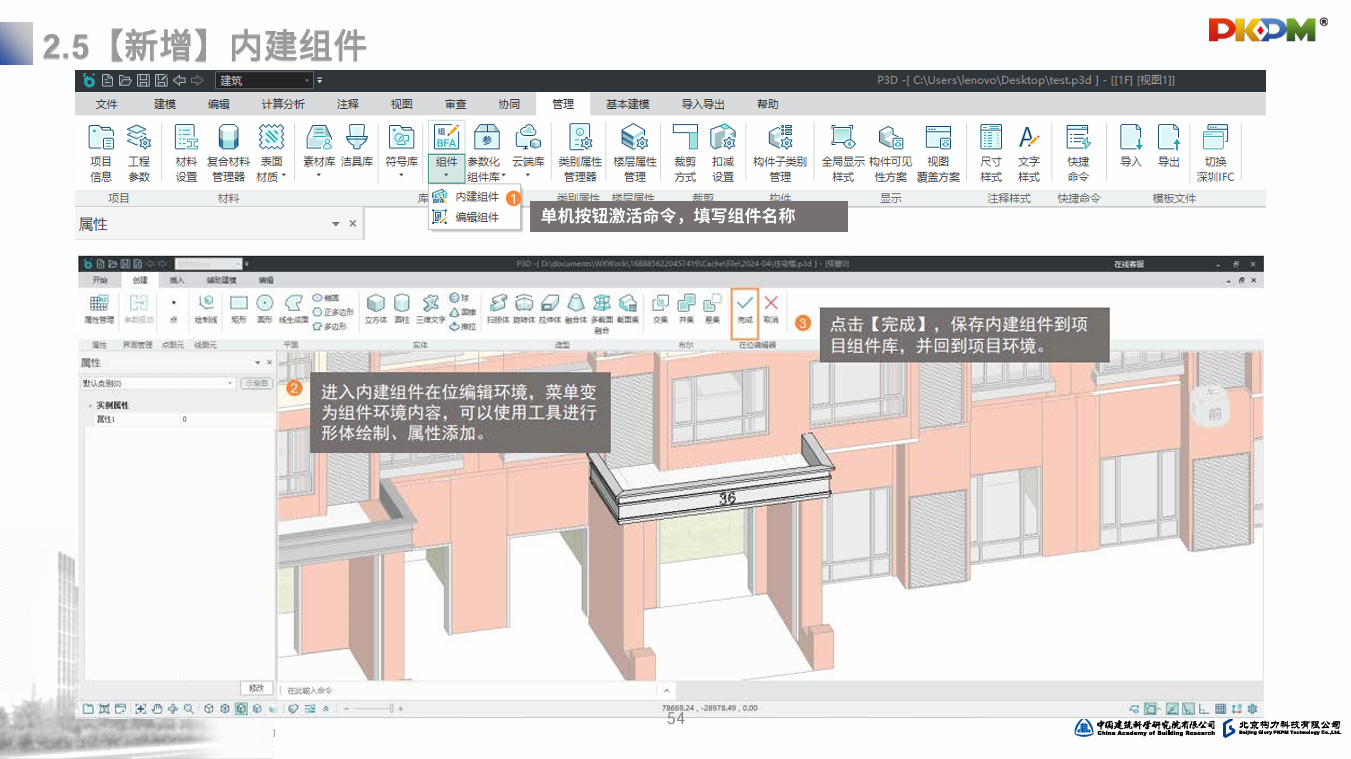Apply the 并集 boolean operation

click(686, 308)
